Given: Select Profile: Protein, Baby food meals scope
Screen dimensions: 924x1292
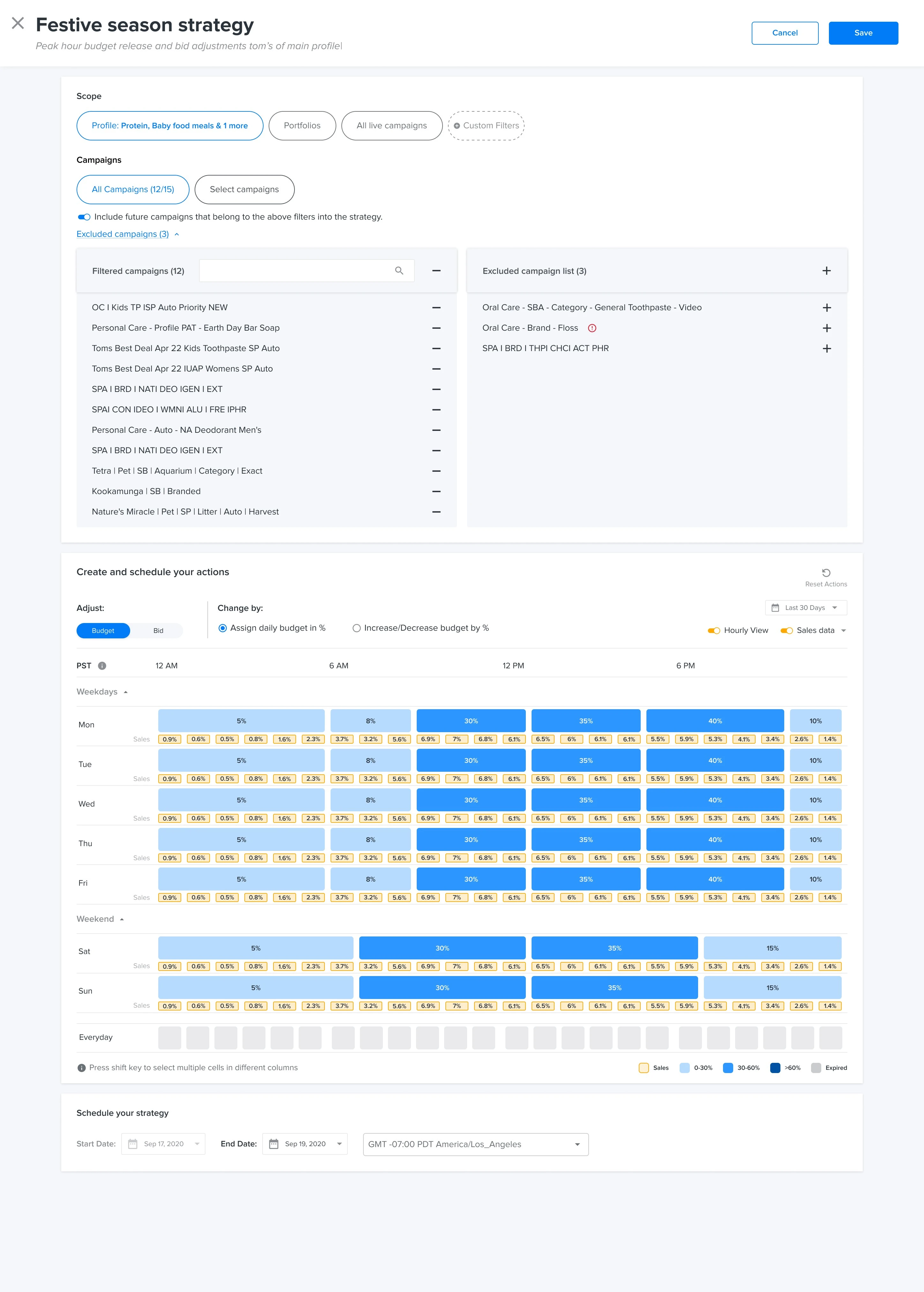Looking at the screenshot, I should point(169,126).
